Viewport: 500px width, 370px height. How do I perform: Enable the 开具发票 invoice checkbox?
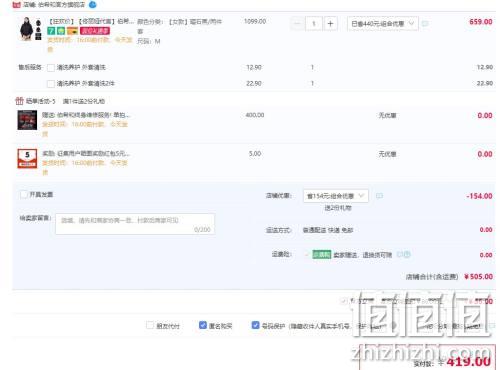click(24, 194)
